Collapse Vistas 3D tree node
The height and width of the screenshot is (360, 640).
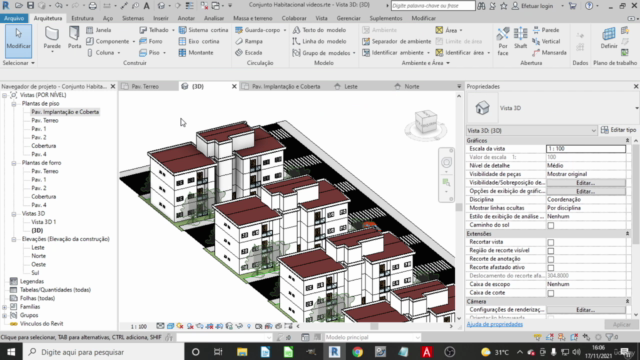(13, 214)
